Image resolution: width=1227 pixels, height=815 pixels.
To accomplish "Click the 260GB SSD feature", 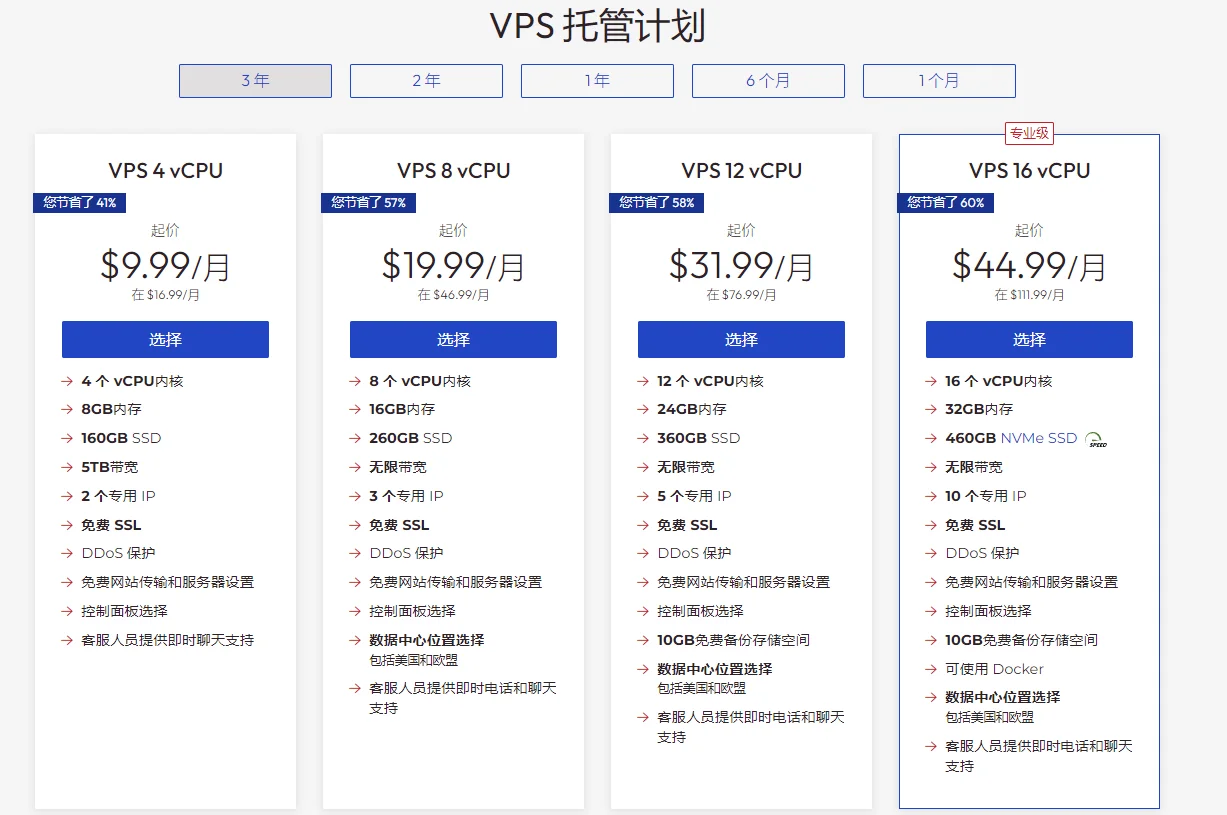I will [410, 438].
